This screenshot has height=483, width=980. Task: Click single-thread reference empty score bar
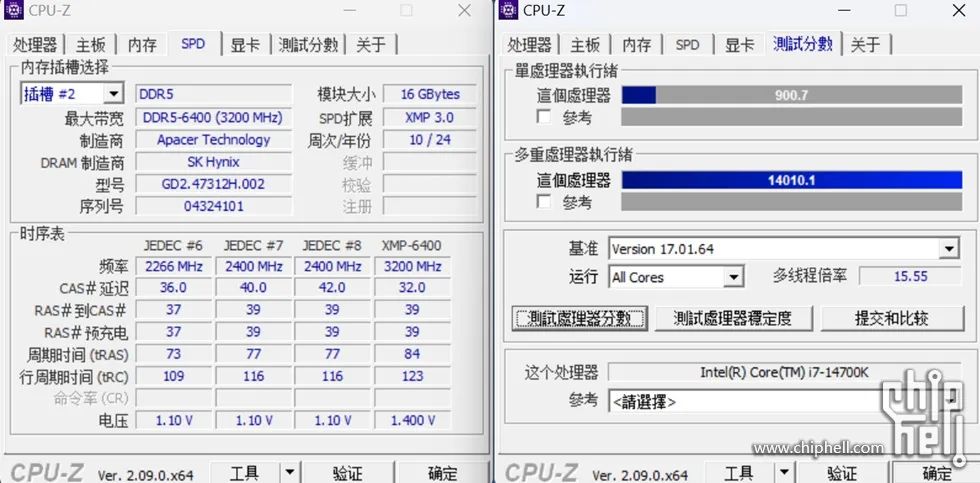coord(792,117)
